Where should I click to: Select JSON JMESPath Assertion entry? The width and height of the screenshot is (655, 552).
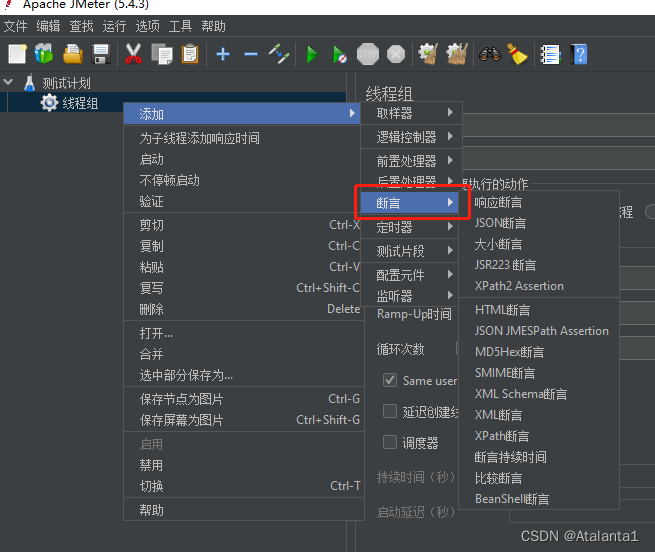pos(539,331)
